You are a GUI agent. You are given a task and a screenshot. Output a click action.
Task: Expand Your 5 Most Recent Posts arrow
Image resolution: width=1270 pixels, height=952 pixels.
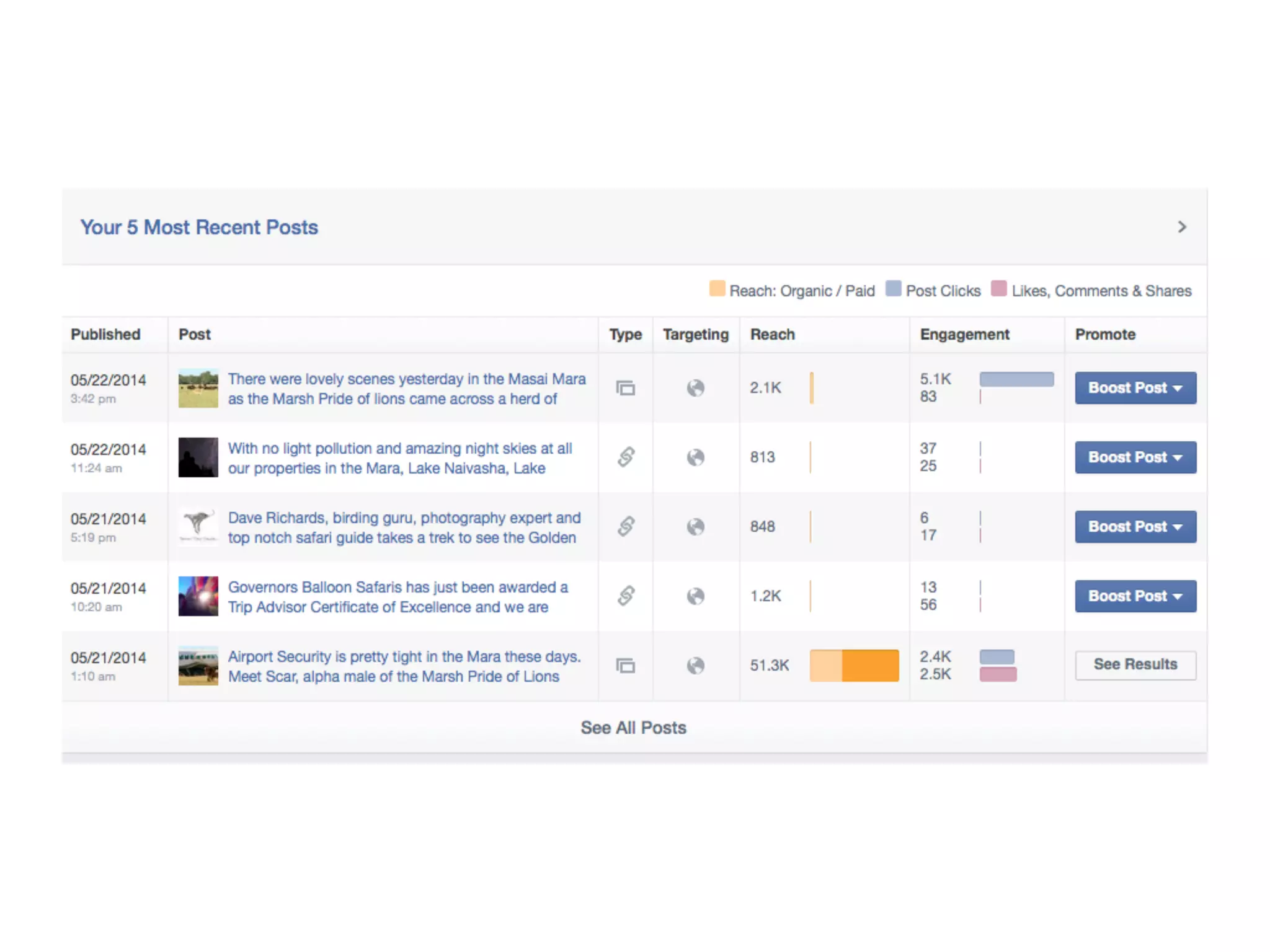1182,227
